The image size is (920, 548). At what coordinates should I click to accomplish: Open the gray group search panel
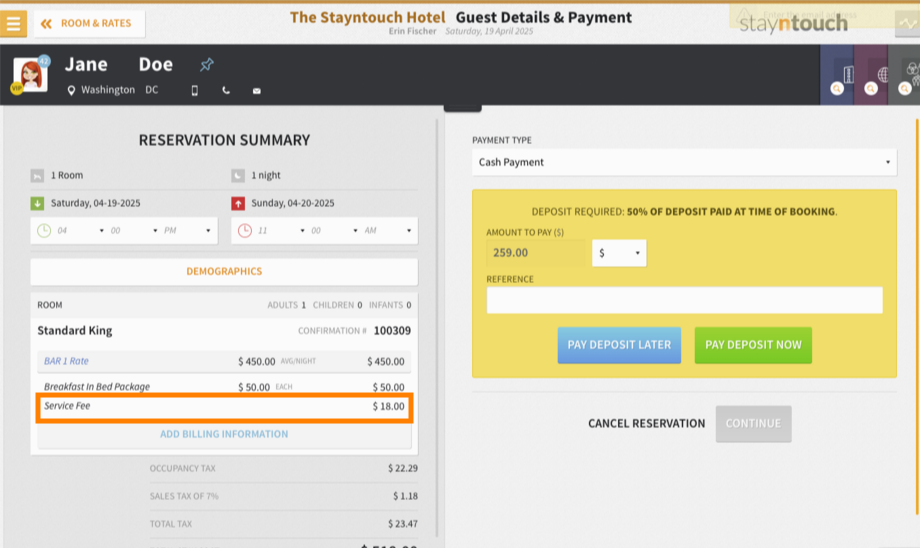904,75
